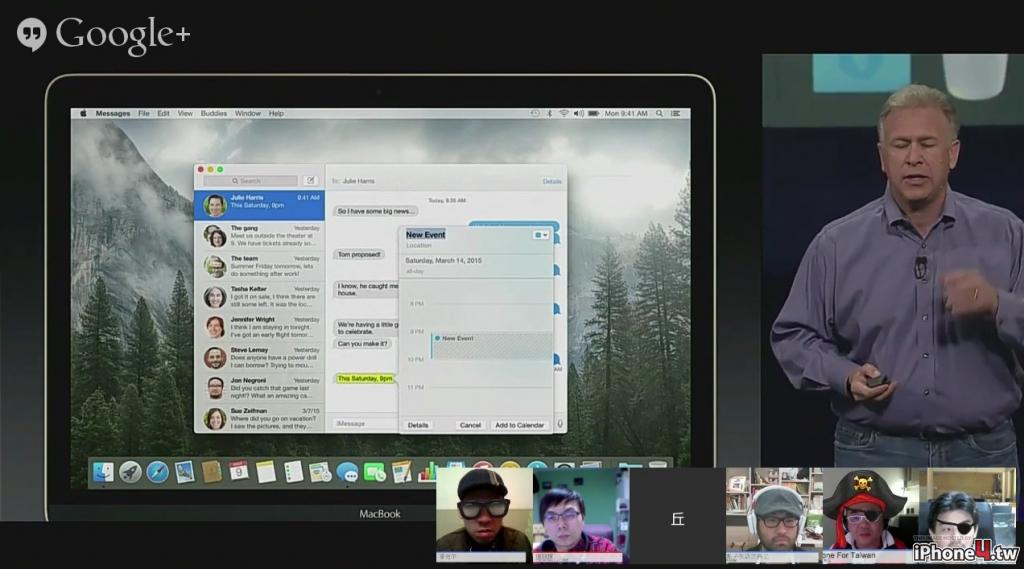Click the Location field in event popover
1024x569 pixels.
(419, 246)
